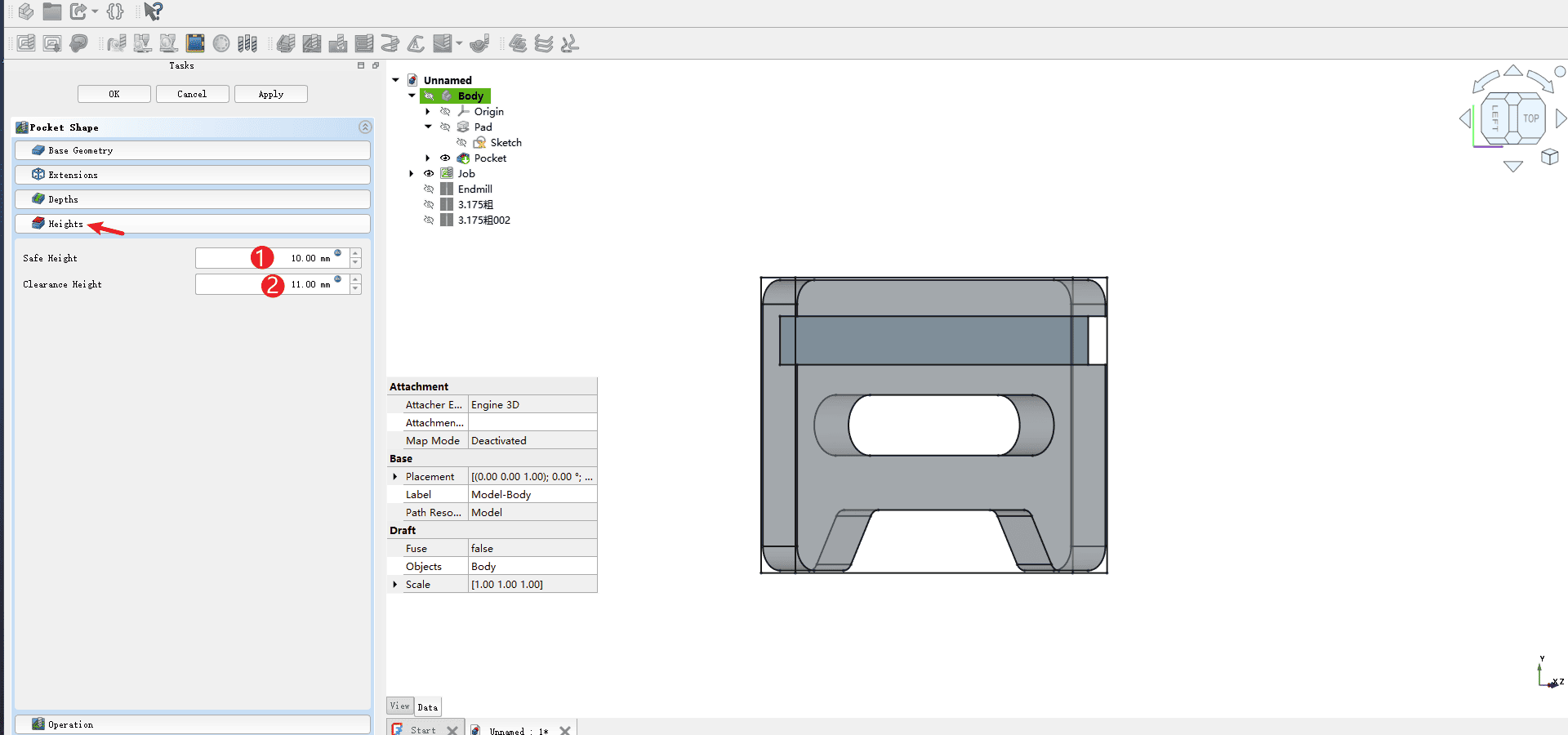Click the isometric cube icon near navigation cube

pyautogui.click(x=1549, y=157)
